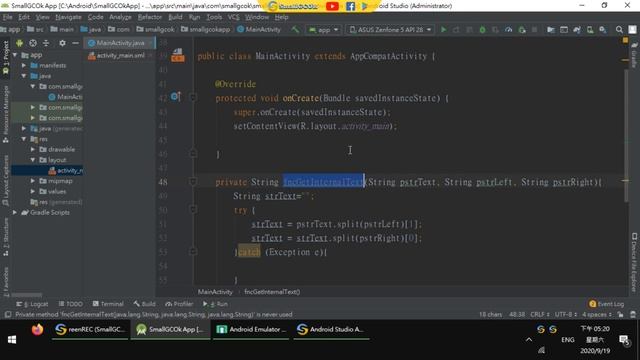Hide the Project panel with the minus icon
The image size is (640, 360).
75,43
